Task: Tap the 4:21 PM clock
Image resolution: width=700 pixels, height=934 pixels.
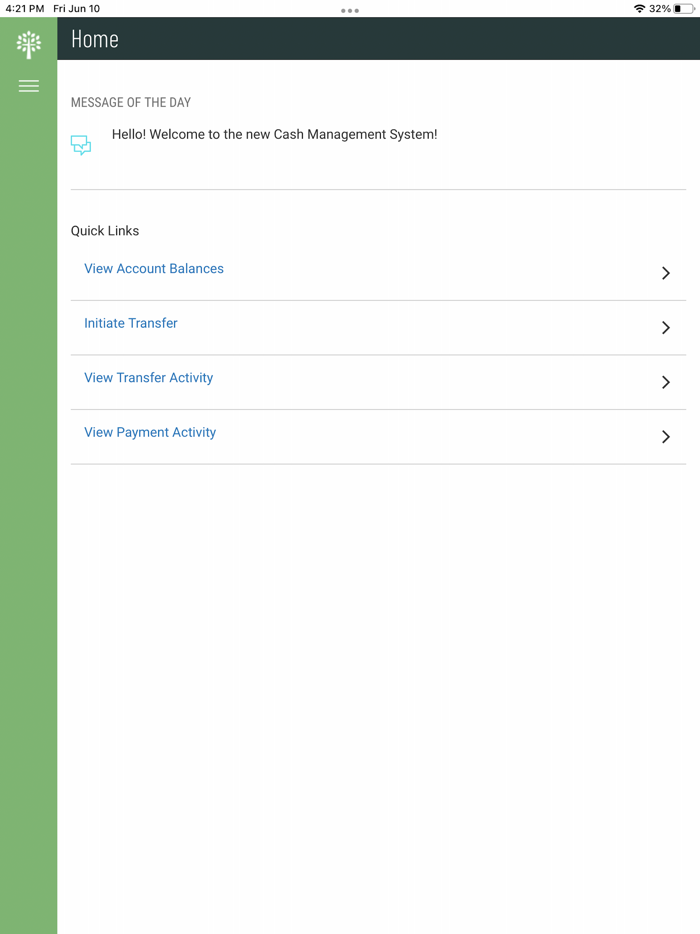Action: point(24,8)
